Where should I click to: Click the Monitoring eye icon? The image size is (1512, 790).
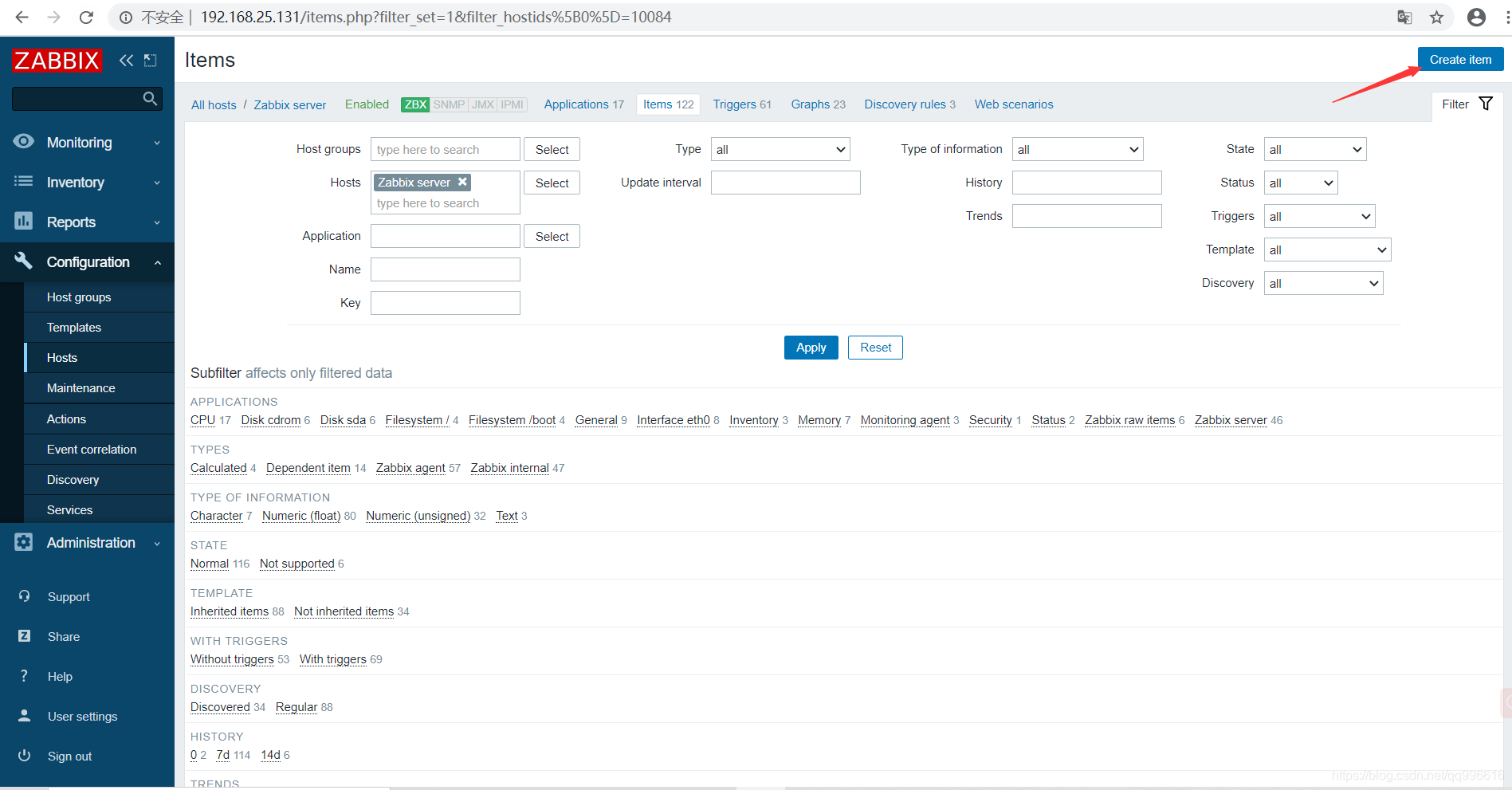click(x=24, y=142)
